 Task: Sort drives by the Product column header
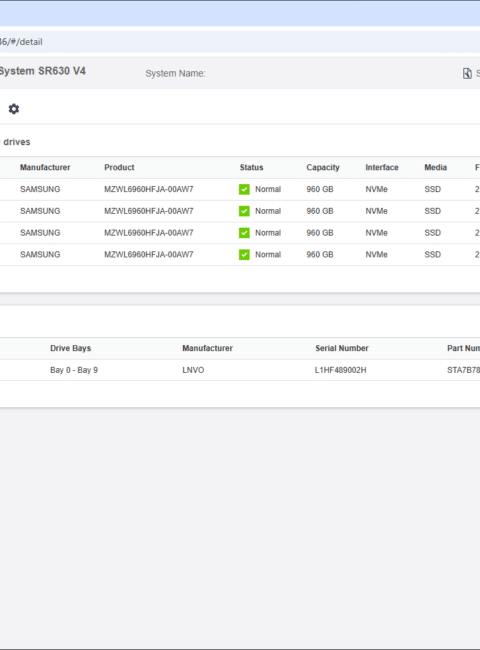click(119, 167)
